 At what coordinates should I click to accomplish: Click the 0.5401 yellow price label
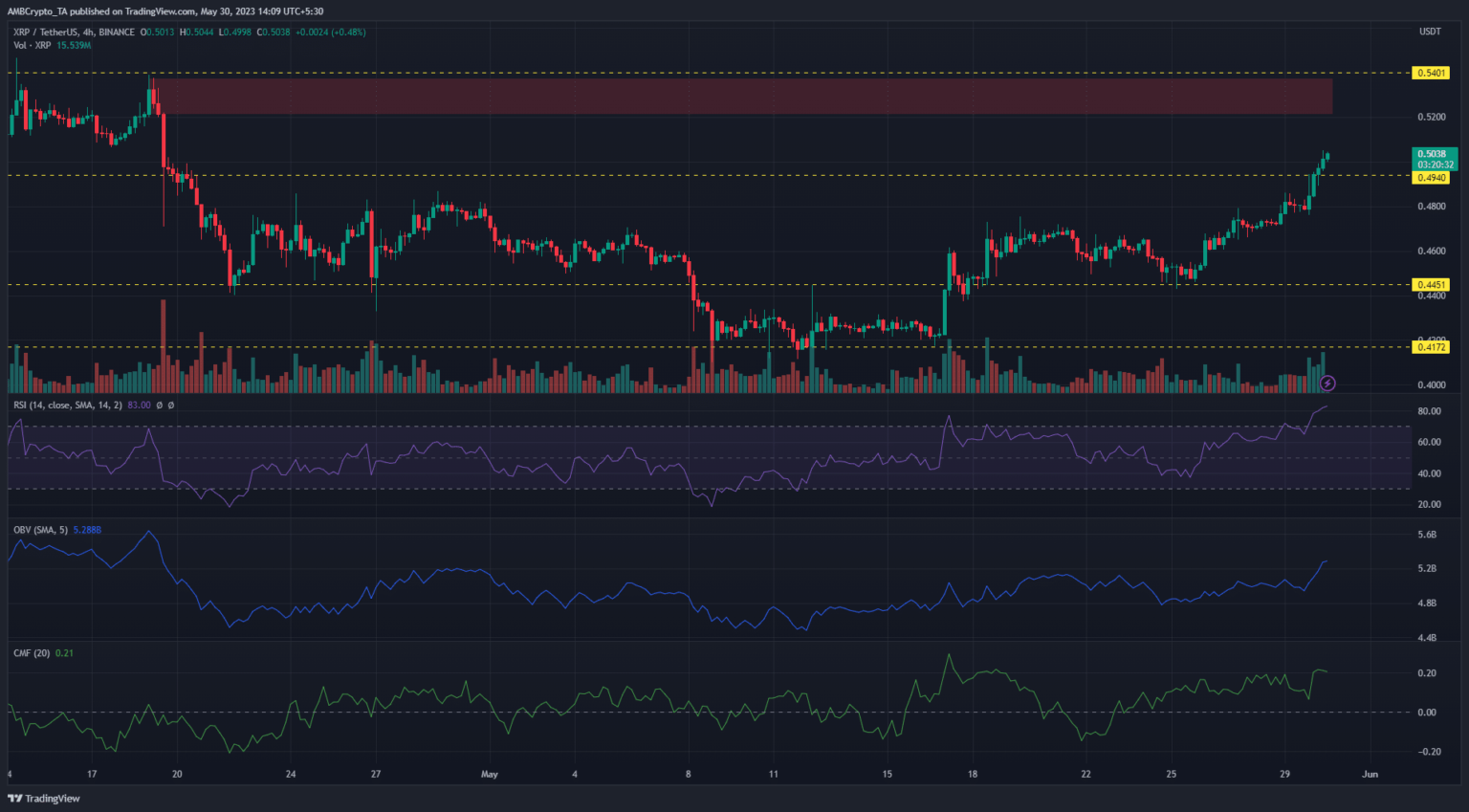tap(1431, 73)
